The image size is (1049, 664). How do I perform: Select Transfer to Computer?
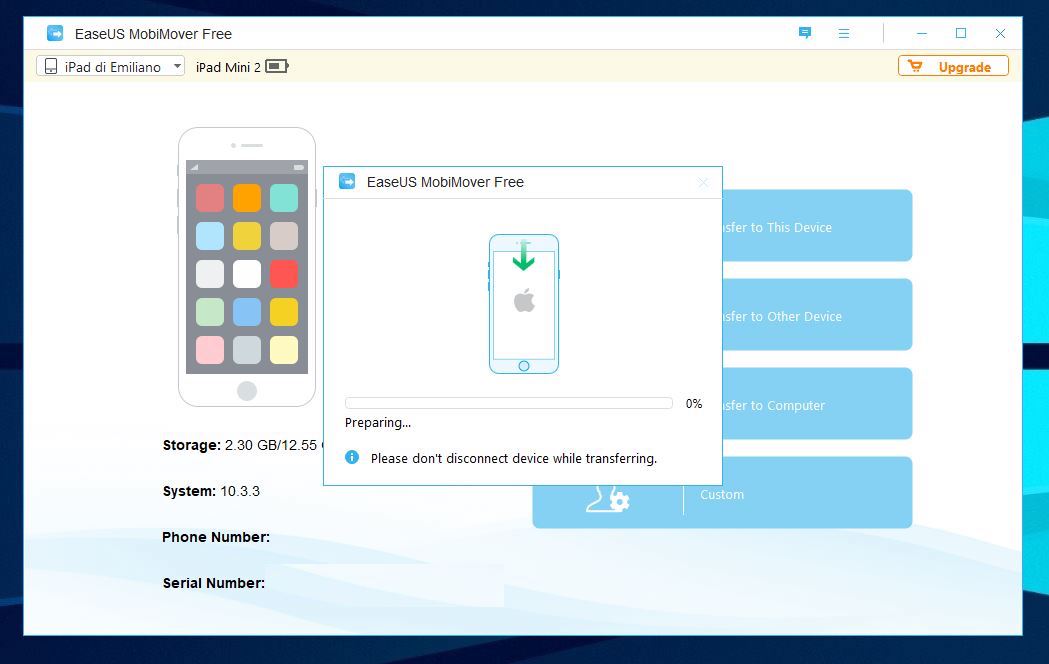click(x=817, y=403)
